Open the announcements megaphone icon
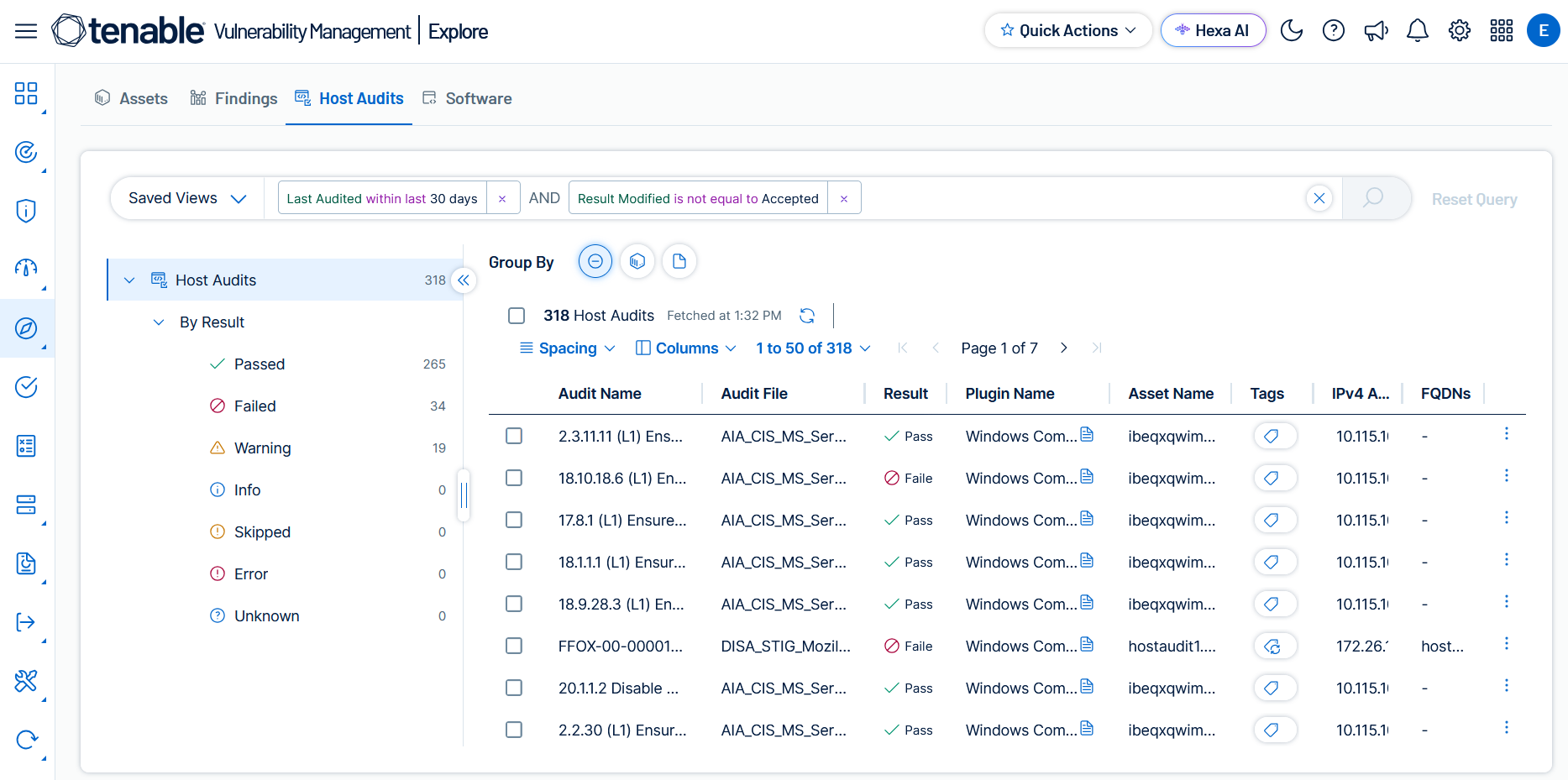1568x780 pixels. 1376,31
